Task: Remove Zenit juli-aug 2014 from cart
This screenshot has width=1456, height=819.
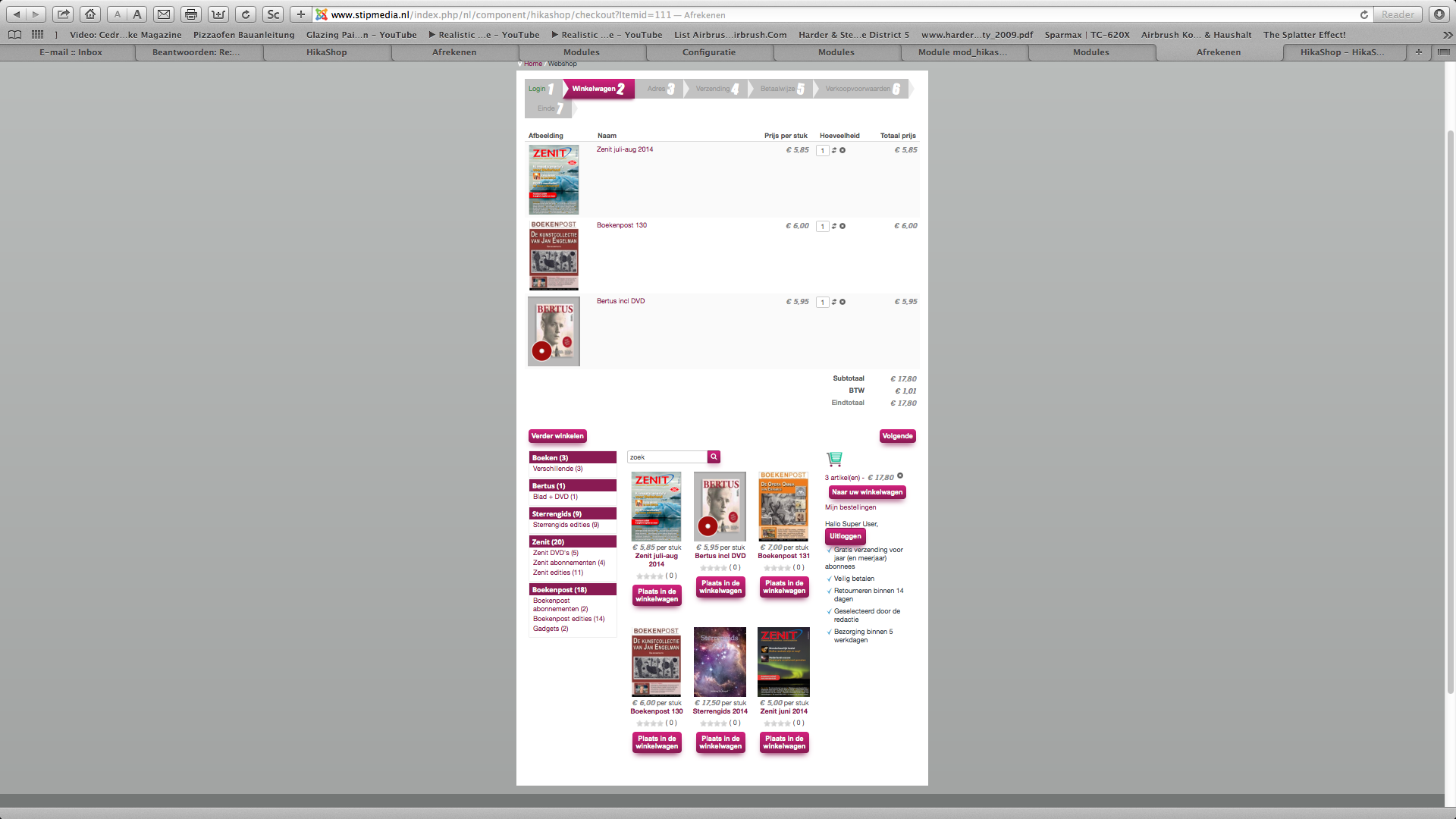Action: [x=843, y=150]
